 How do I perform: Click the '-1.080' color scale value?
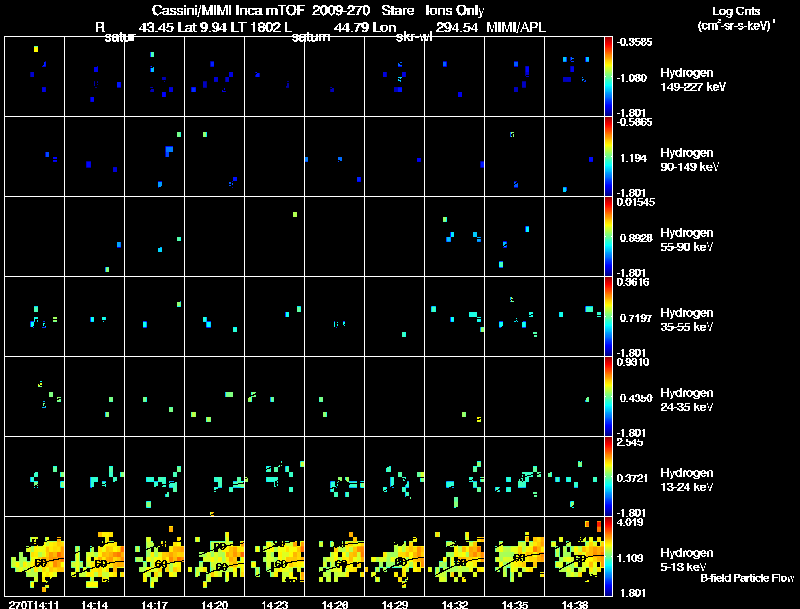(x=632, y=78)
